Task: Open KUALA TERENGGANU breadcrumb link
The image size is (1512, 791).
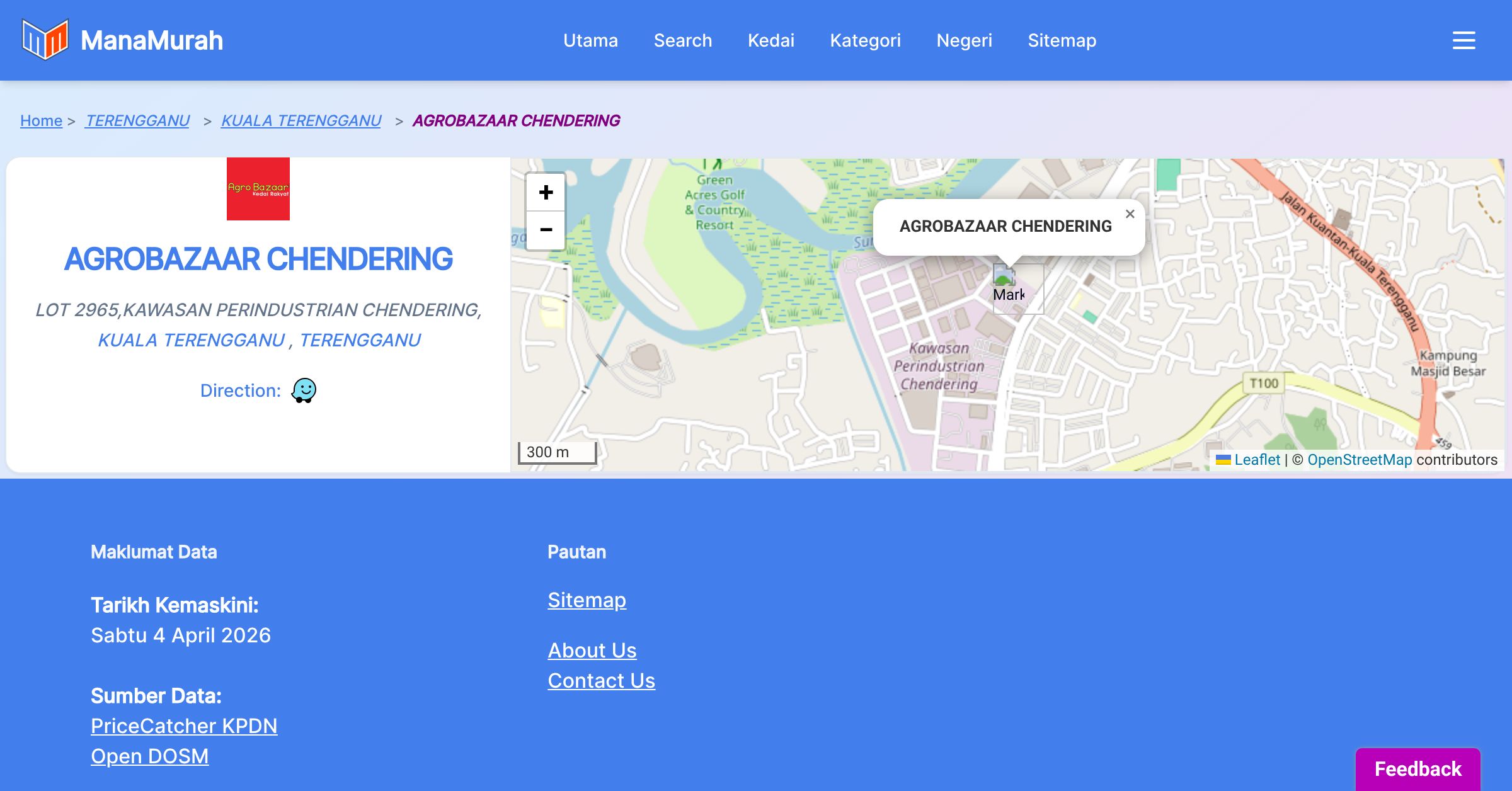Action: point(301,120)
